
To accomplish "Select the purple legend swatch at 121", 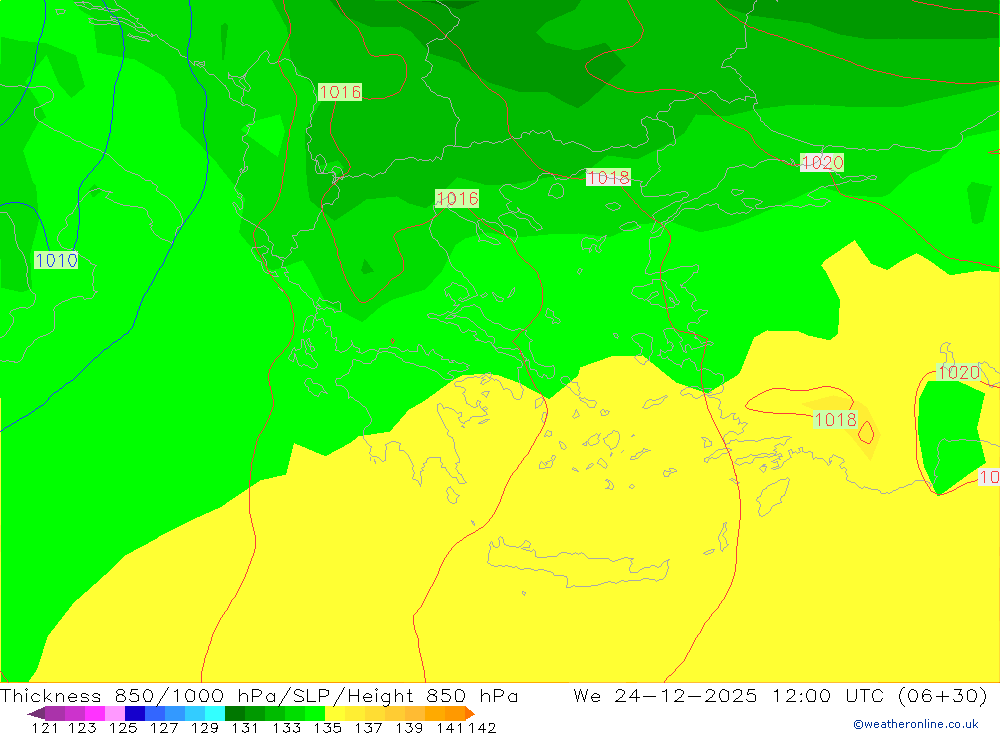I will 55,713.
